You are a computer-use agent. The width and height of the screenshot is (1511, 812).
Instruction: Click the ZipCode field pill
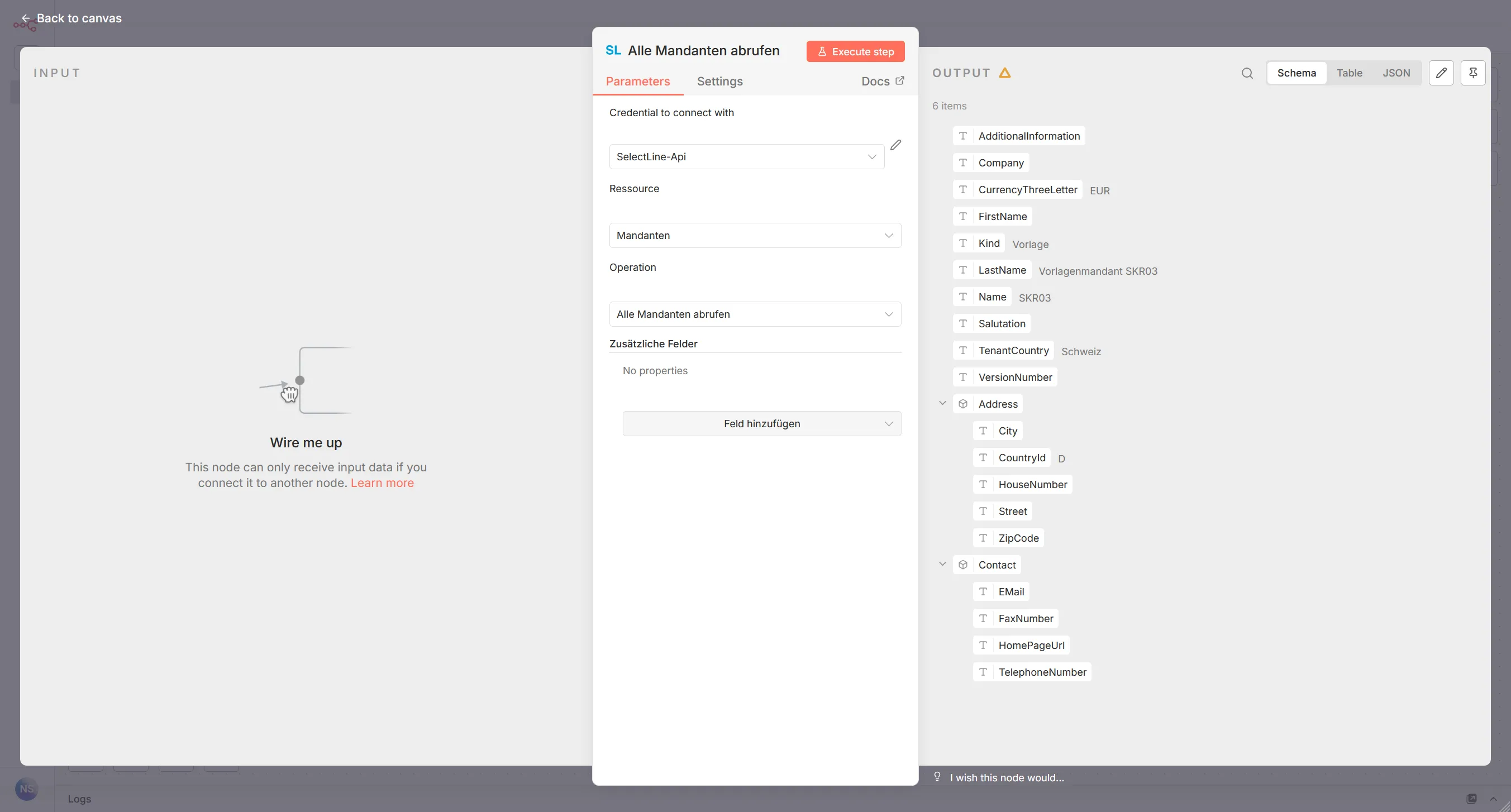pyautogui.click(x=1008, y=538)
